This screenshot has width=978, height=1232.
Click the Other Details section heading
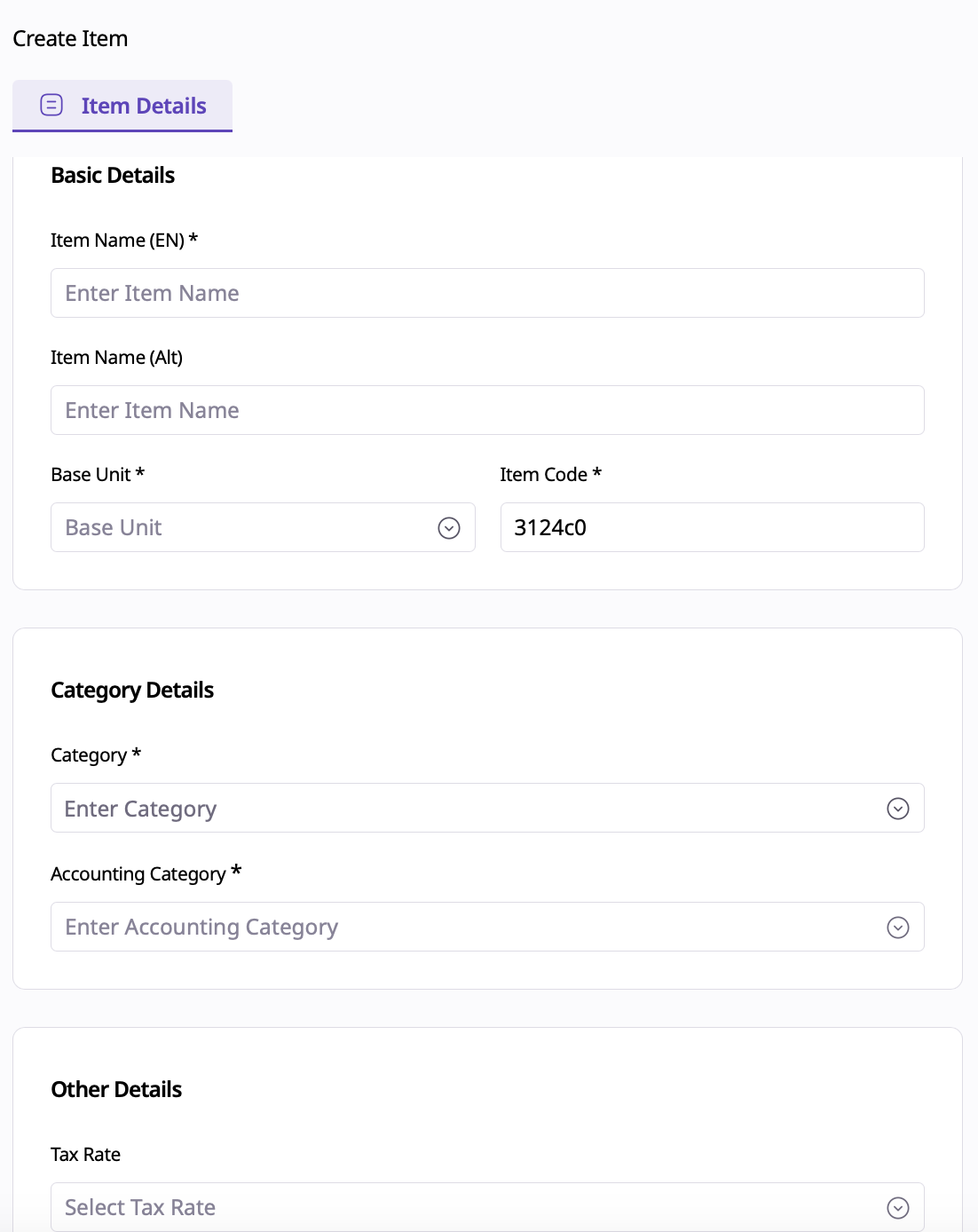(x=116, y=1090)
